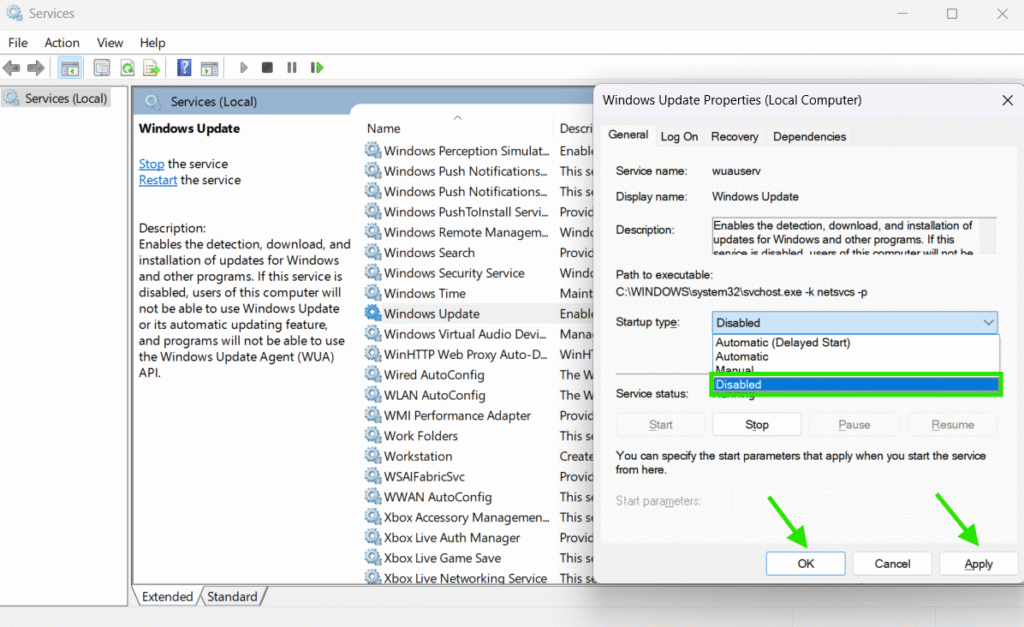This screenshot has height=627, width=1024.
Task: Click the Stop button in Properties dialog
Action: [757, 425]
